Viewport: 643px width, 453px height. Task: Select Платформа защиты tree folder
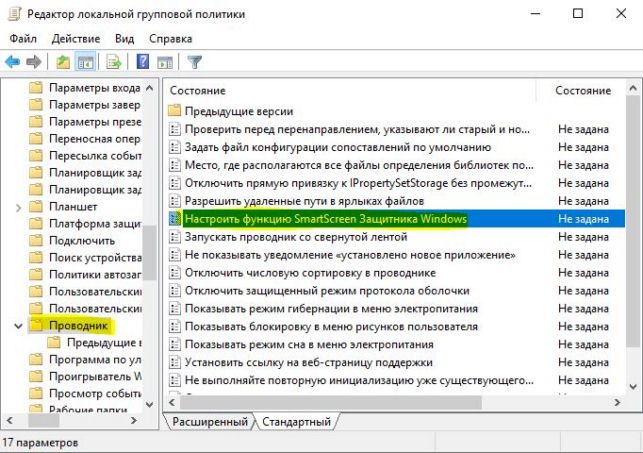[95, 223]
